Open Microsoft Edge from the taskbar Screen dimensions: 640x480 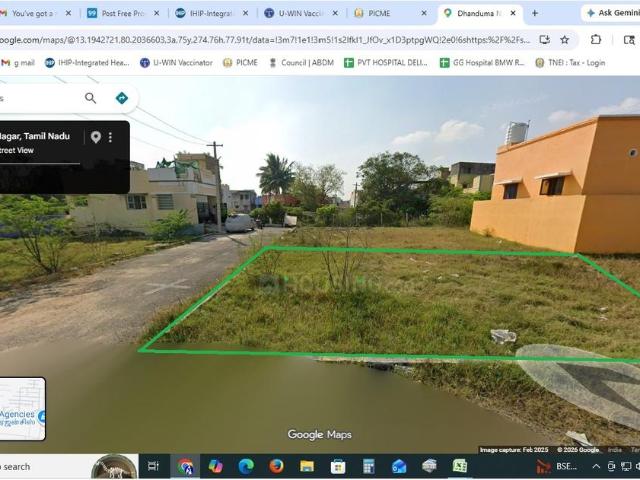[246, 466]
